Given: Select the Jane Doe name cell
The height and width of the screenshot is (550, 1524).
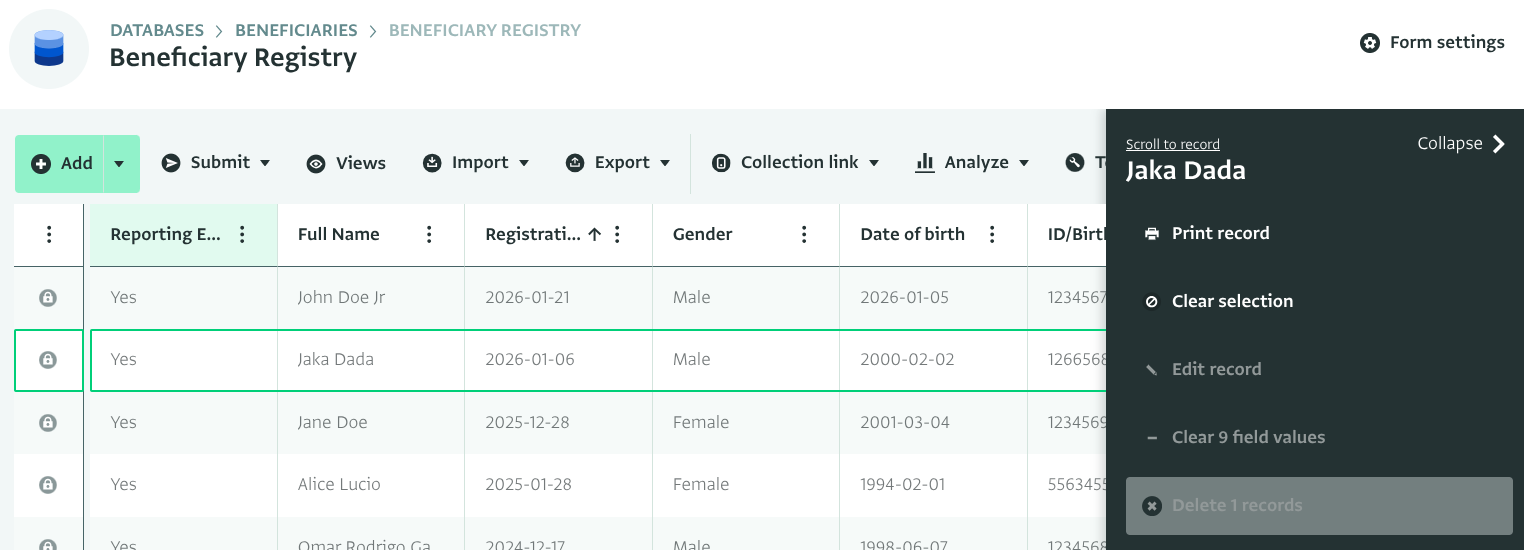Looking at the screenshot, I should pos(333,423).
